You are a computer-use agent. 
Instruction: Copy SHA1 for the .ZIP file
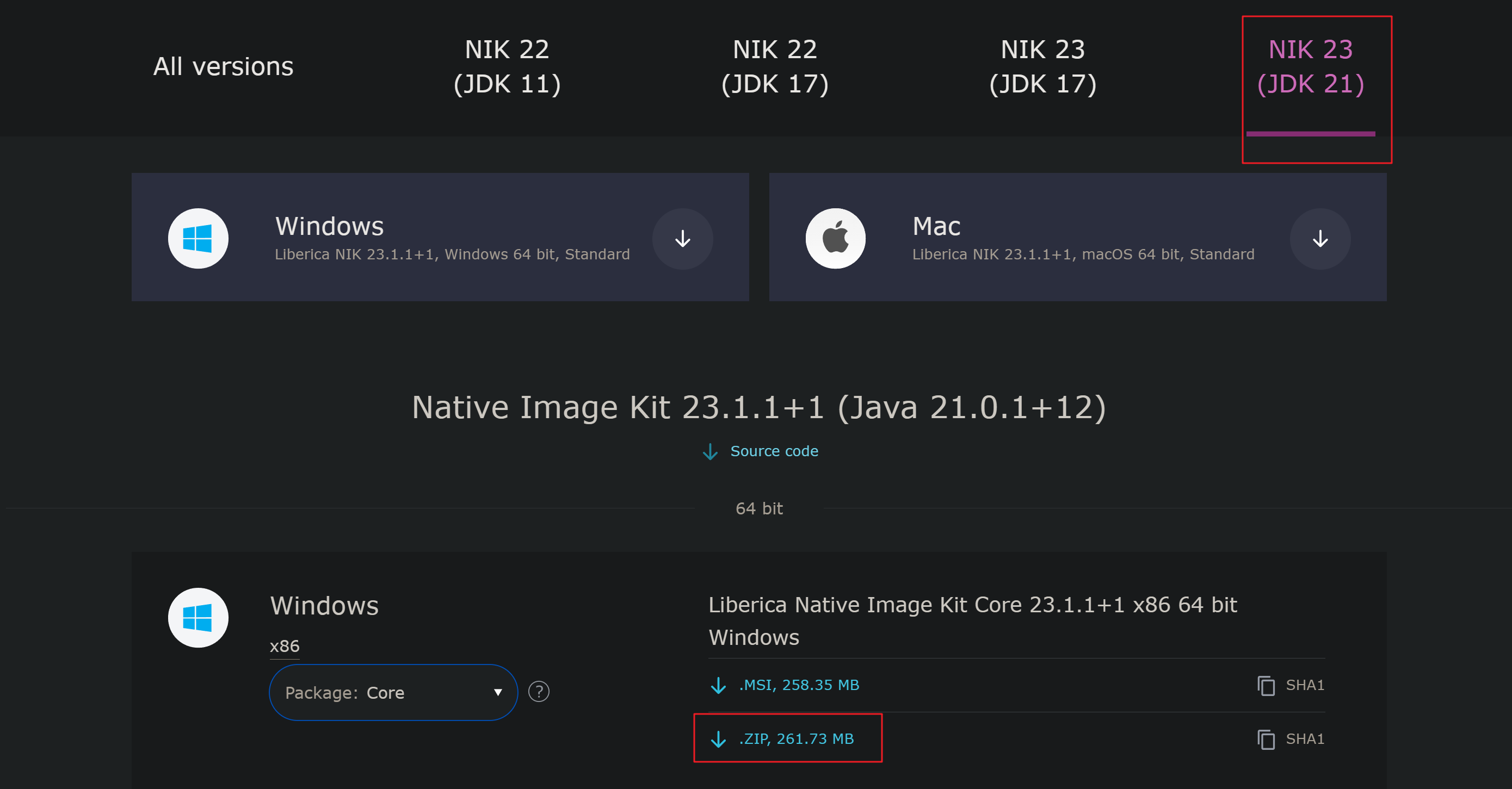pos(1305,738)
